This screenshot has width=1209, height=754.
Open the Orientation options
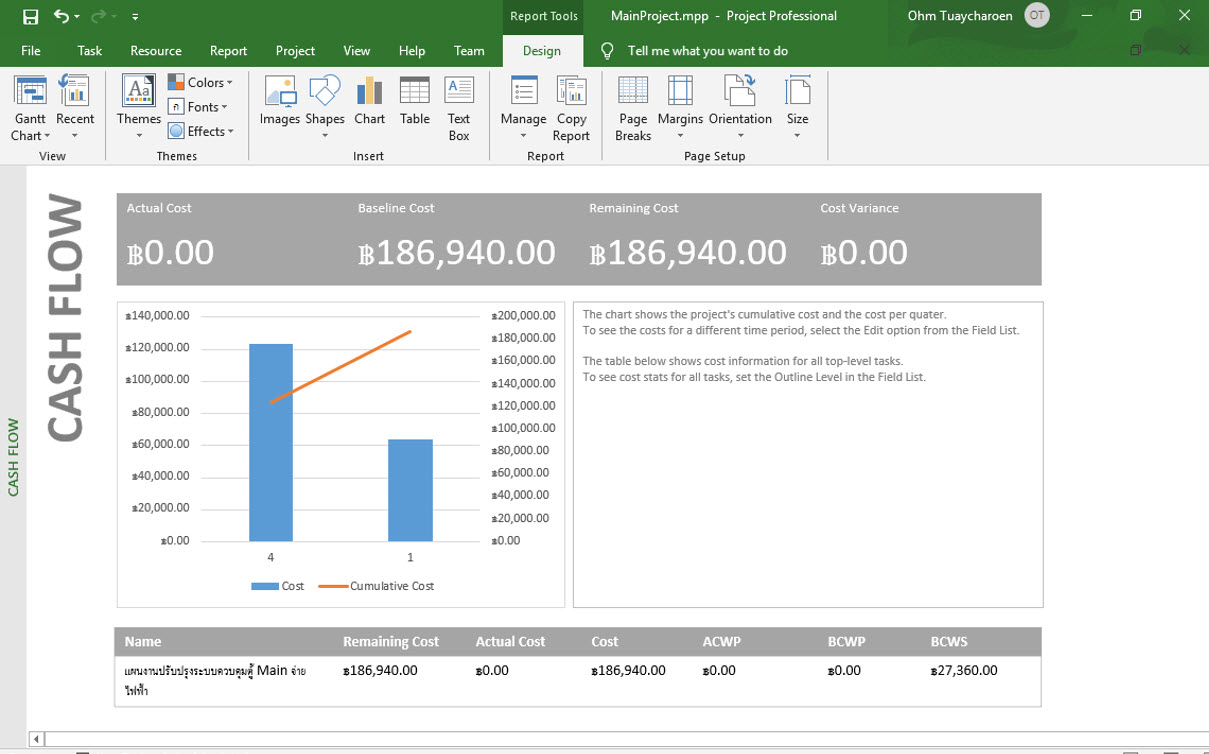pos(739,105)
